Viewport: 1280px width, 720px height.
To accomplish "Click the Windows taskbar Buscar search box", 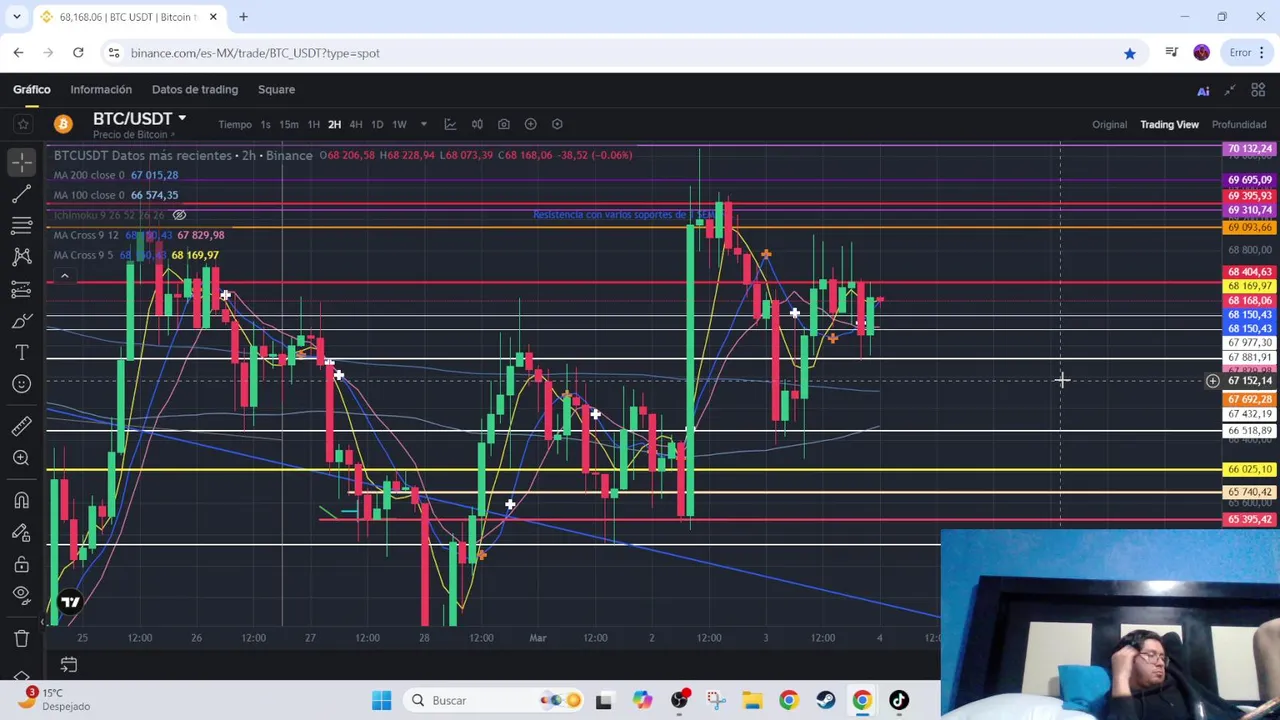I will click(493, 700).
